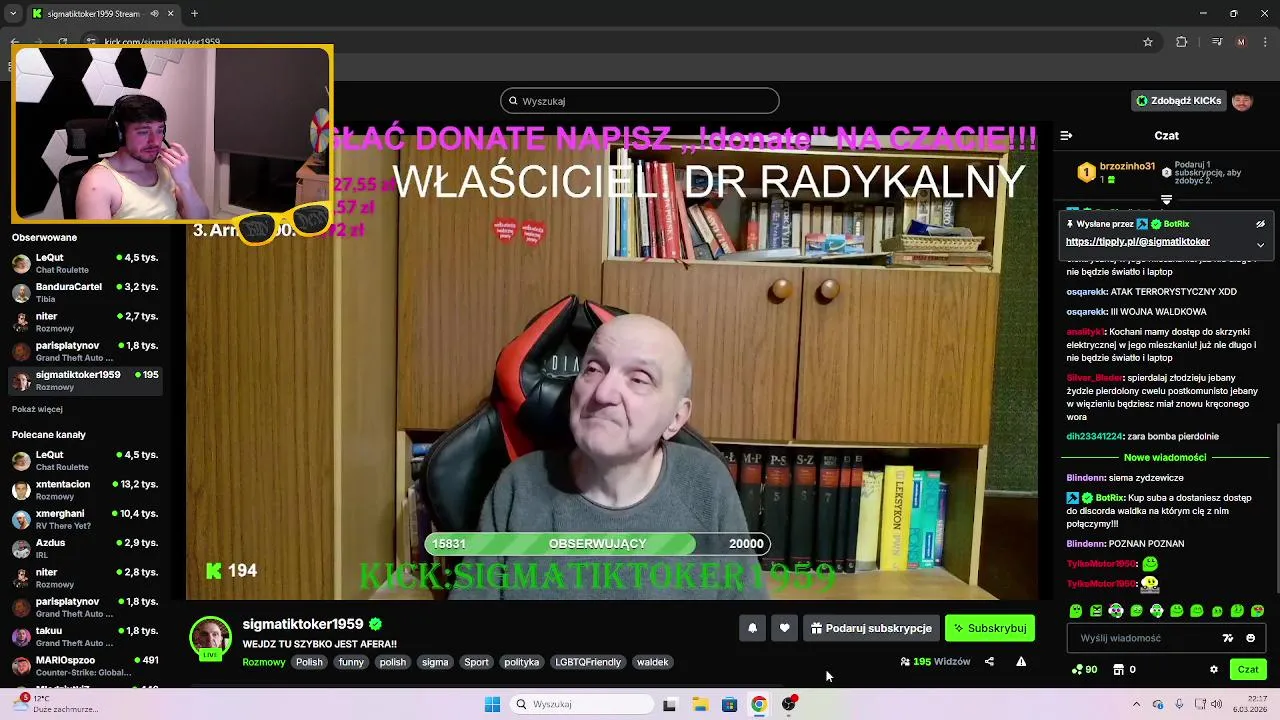Open parisplatynov in Obserwowane list
This screenshot has width=1280, height=720.
click(85, 351)
